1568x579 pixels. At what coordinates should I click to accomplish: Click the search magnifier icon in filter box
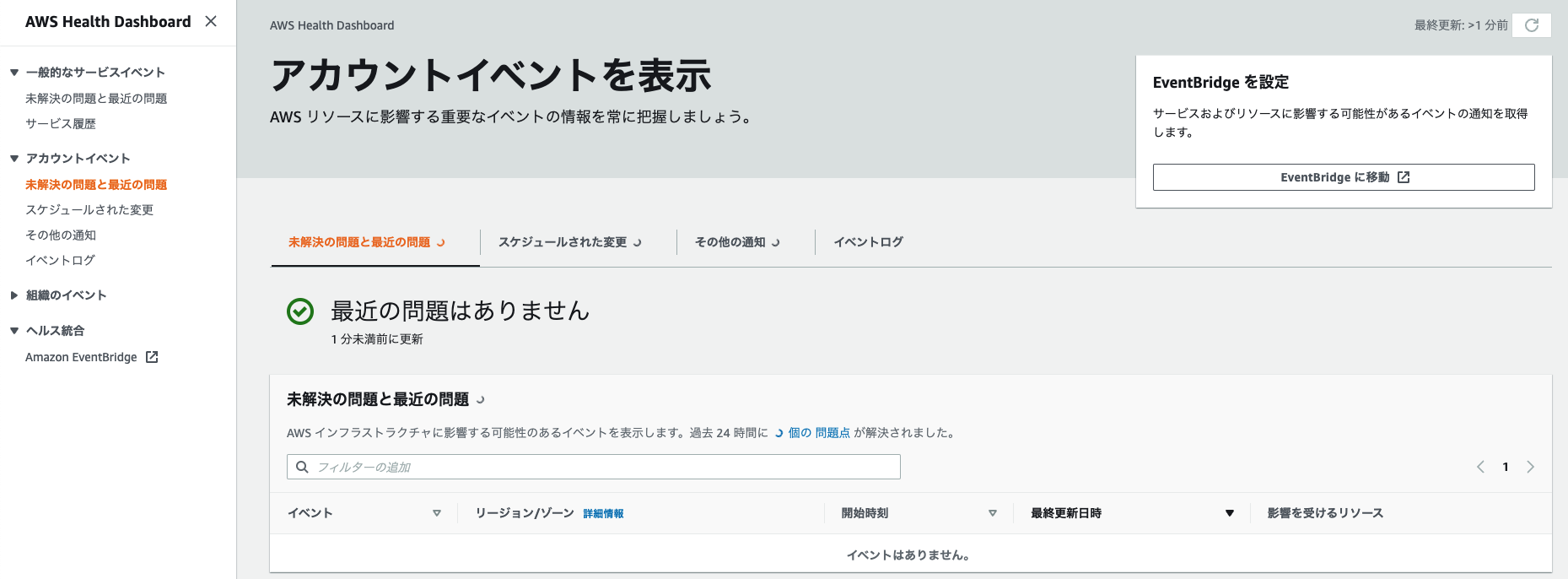(302, 467)
